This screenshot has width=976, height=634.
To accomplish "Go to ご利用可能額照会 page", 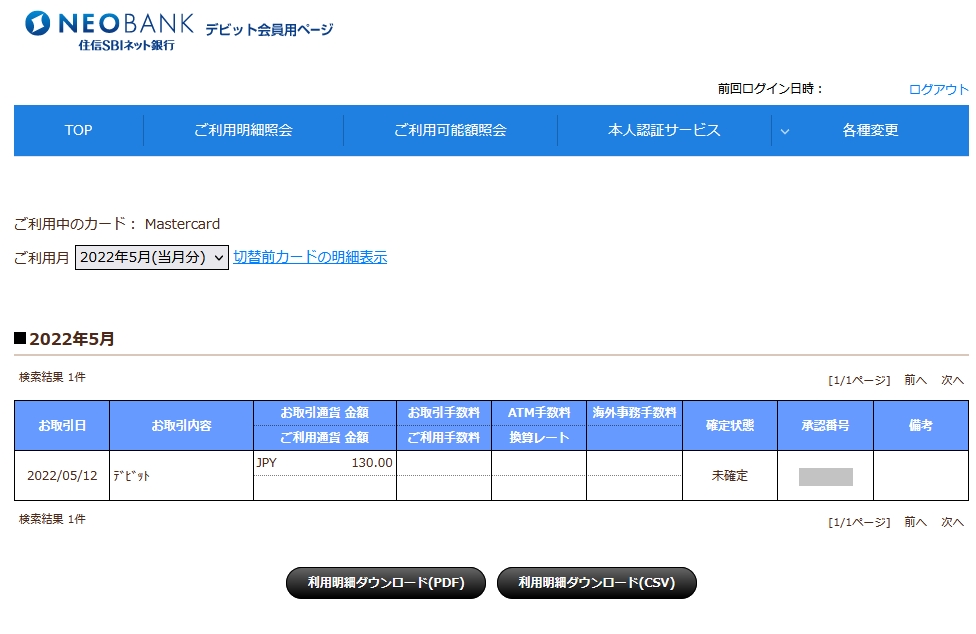I will coord(450,130).
